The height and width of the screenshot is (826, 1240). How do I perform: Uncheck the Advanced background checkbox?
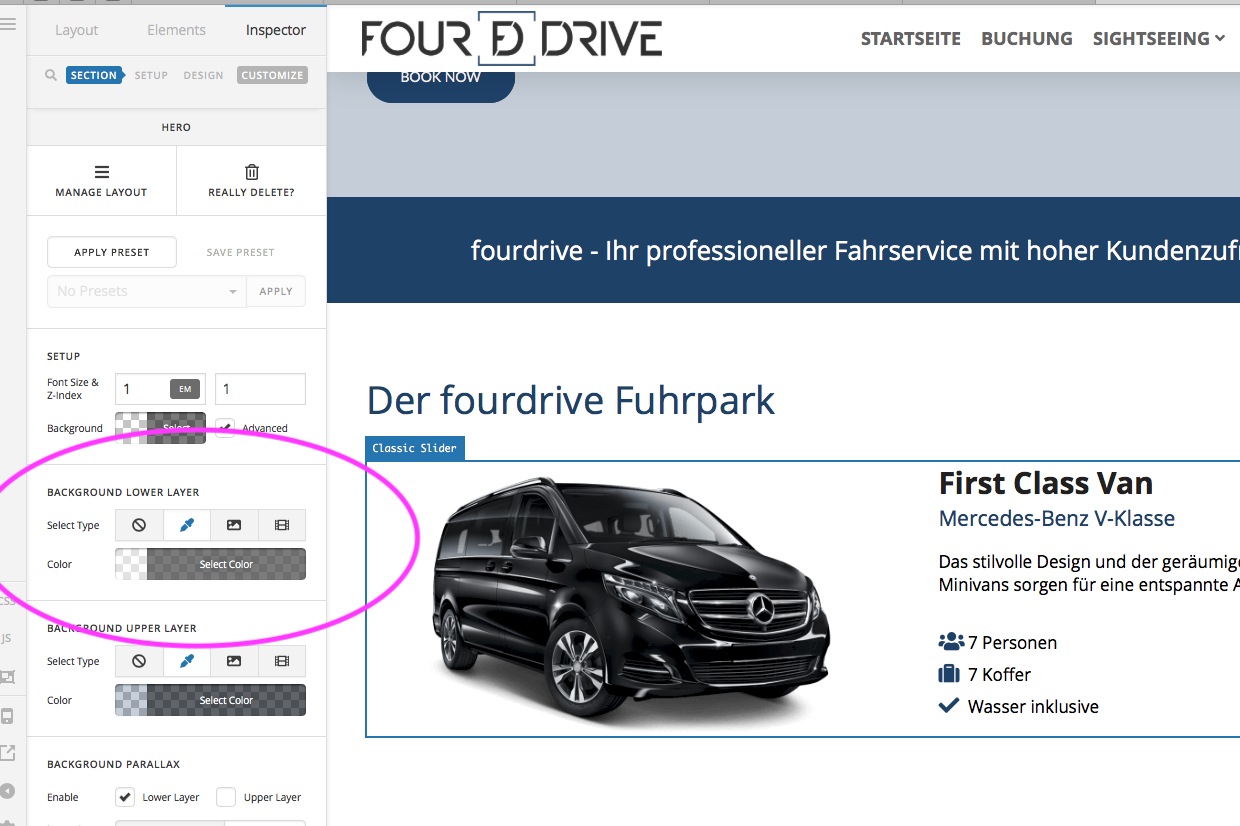click(225, 428)
